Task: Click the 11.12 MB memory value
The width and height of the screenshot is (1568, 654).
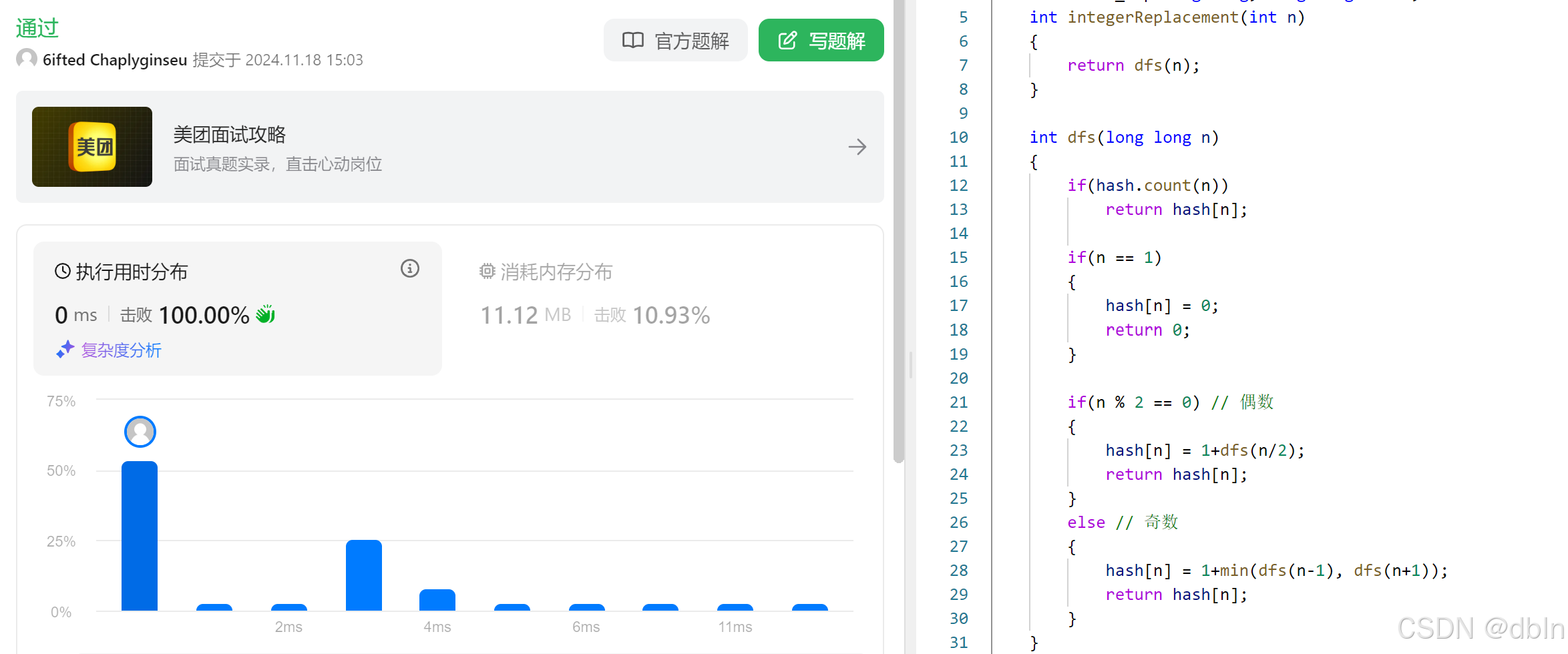Action: coord(526,315)
